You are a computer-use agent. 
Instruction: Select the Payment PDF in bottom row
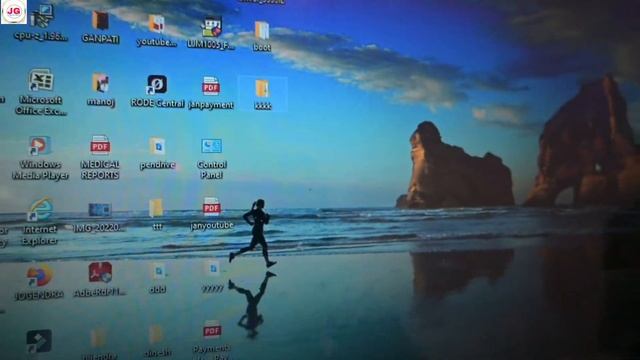(212, 340)
